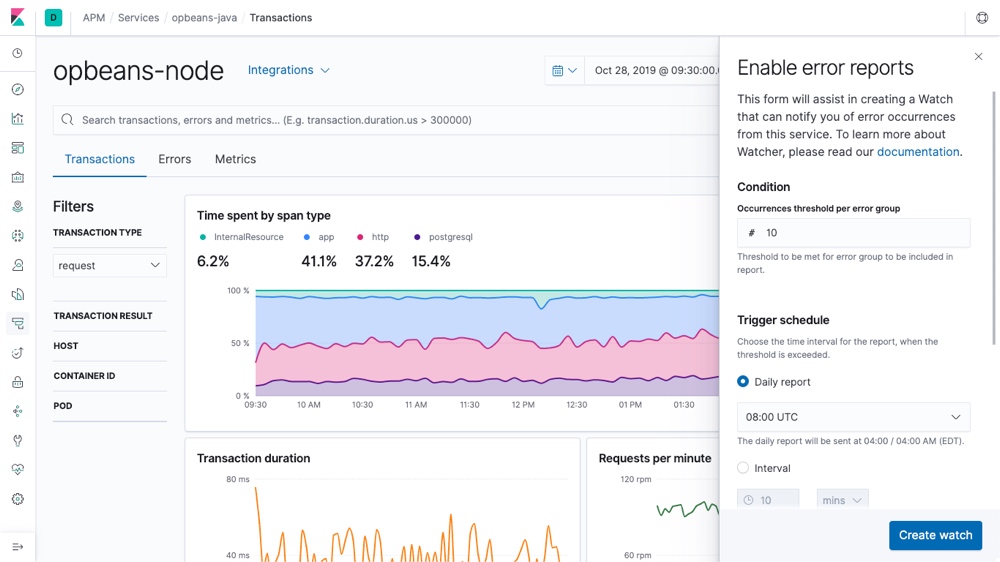Click the 15.4% postgresql value
Screen dimensions: 1000x562
(x=431, y=262)
